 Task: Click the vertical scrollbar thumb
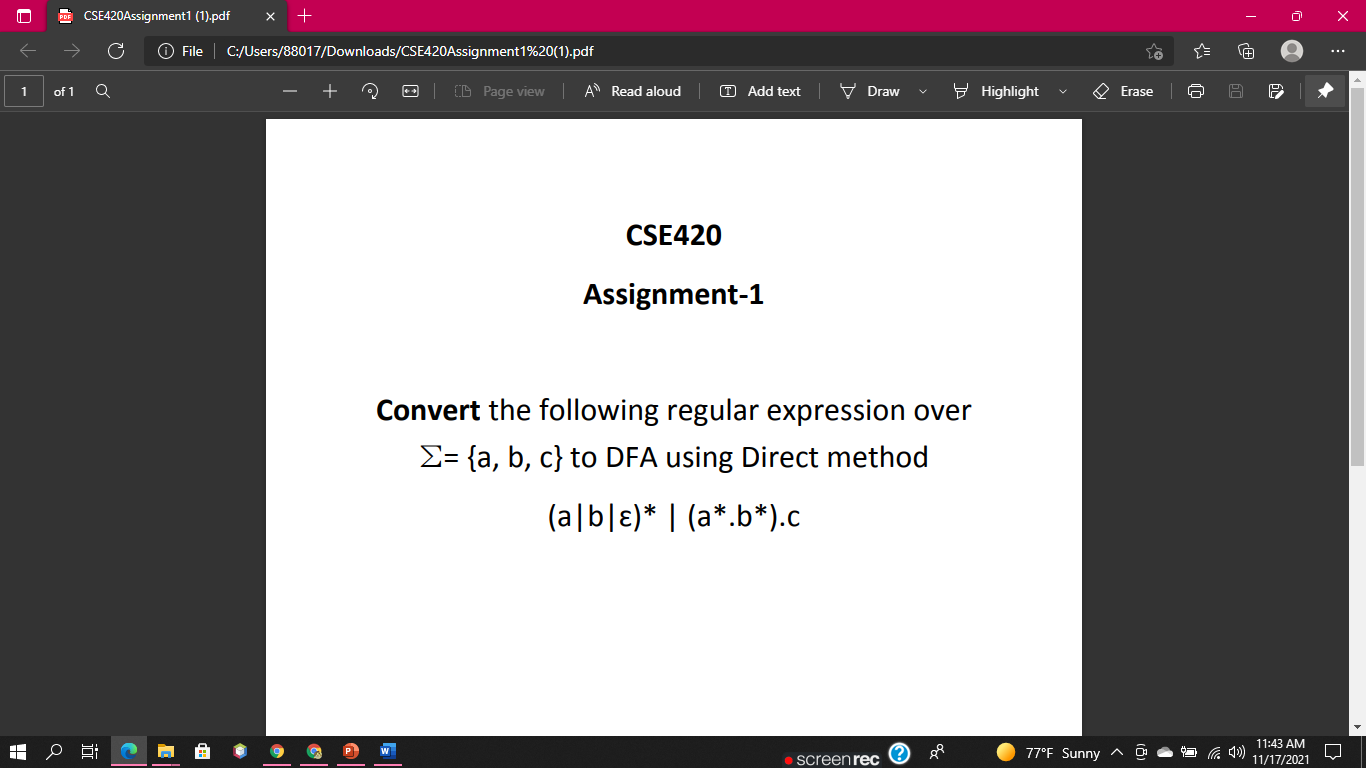click(1357, 276)
